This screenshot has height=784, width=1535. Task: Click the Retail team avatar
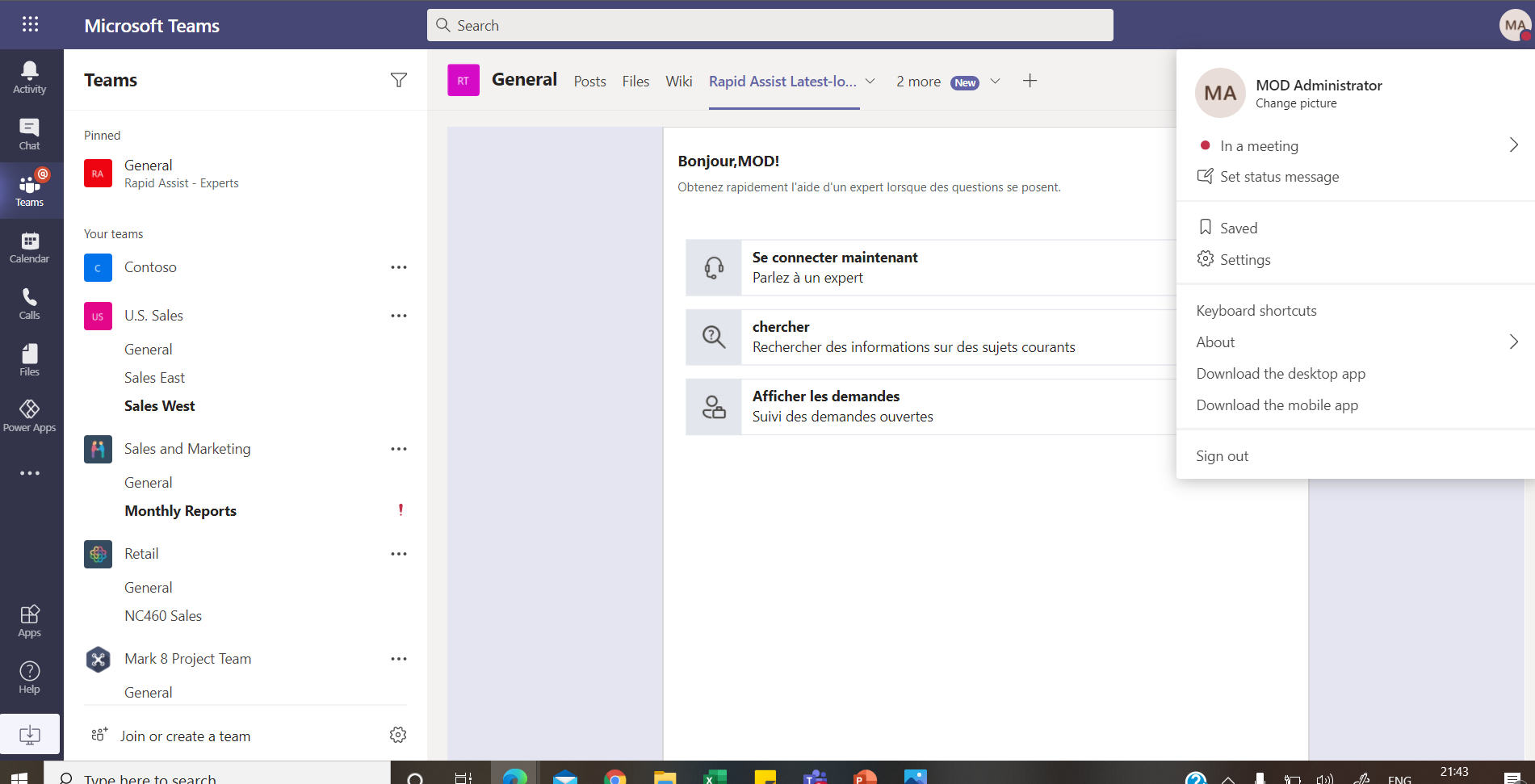point(98,554)
